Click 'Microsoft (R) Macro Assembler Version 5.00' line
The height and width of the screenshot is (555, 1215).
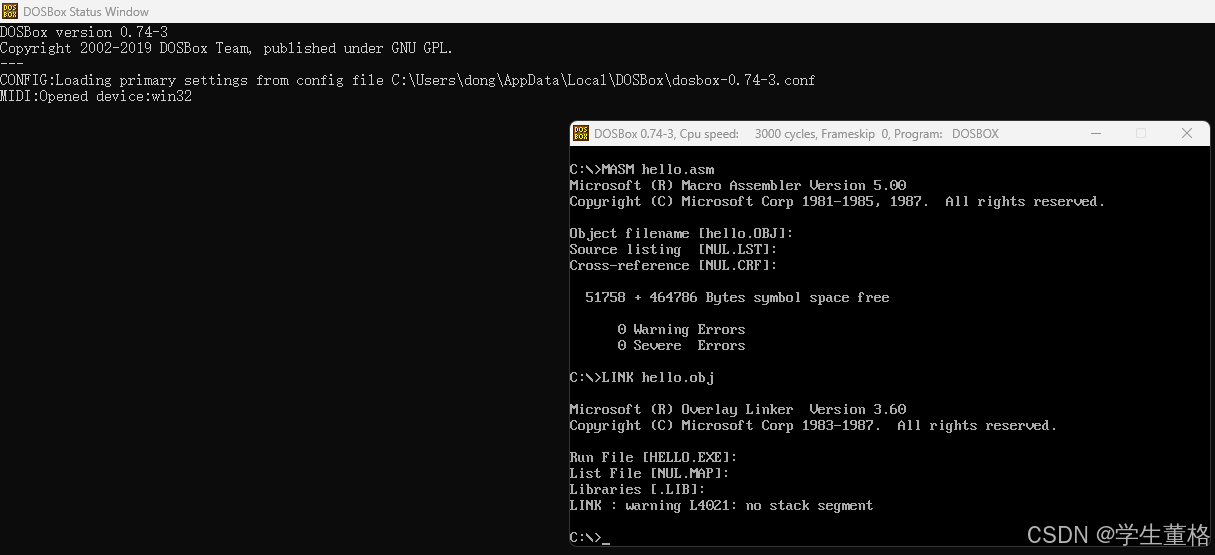pyautogui.click(x=738, y=186)
